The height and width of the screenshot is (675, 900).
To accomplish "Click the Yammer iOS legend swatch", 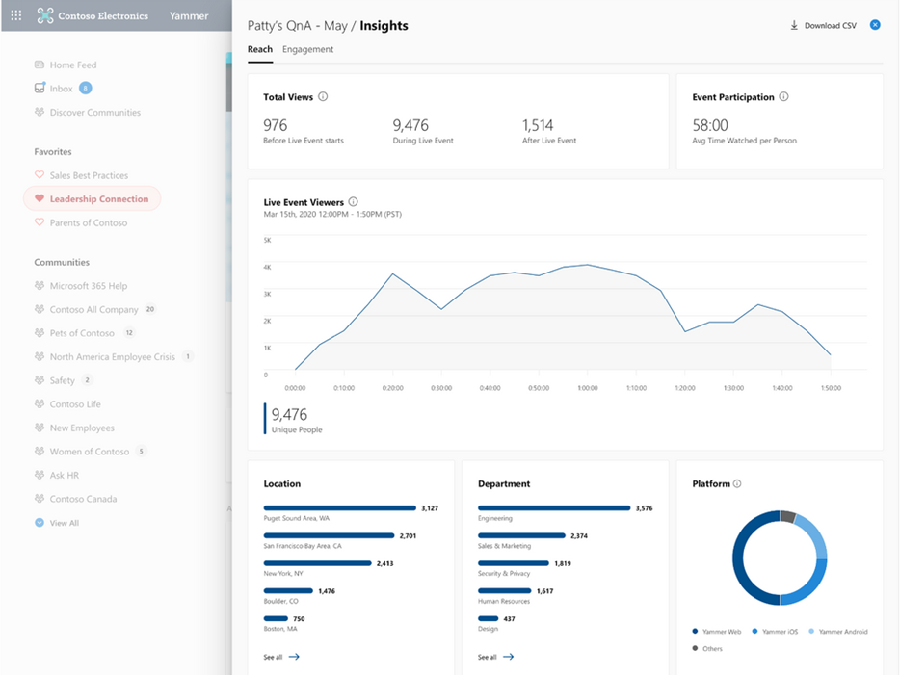I will 755,631.
